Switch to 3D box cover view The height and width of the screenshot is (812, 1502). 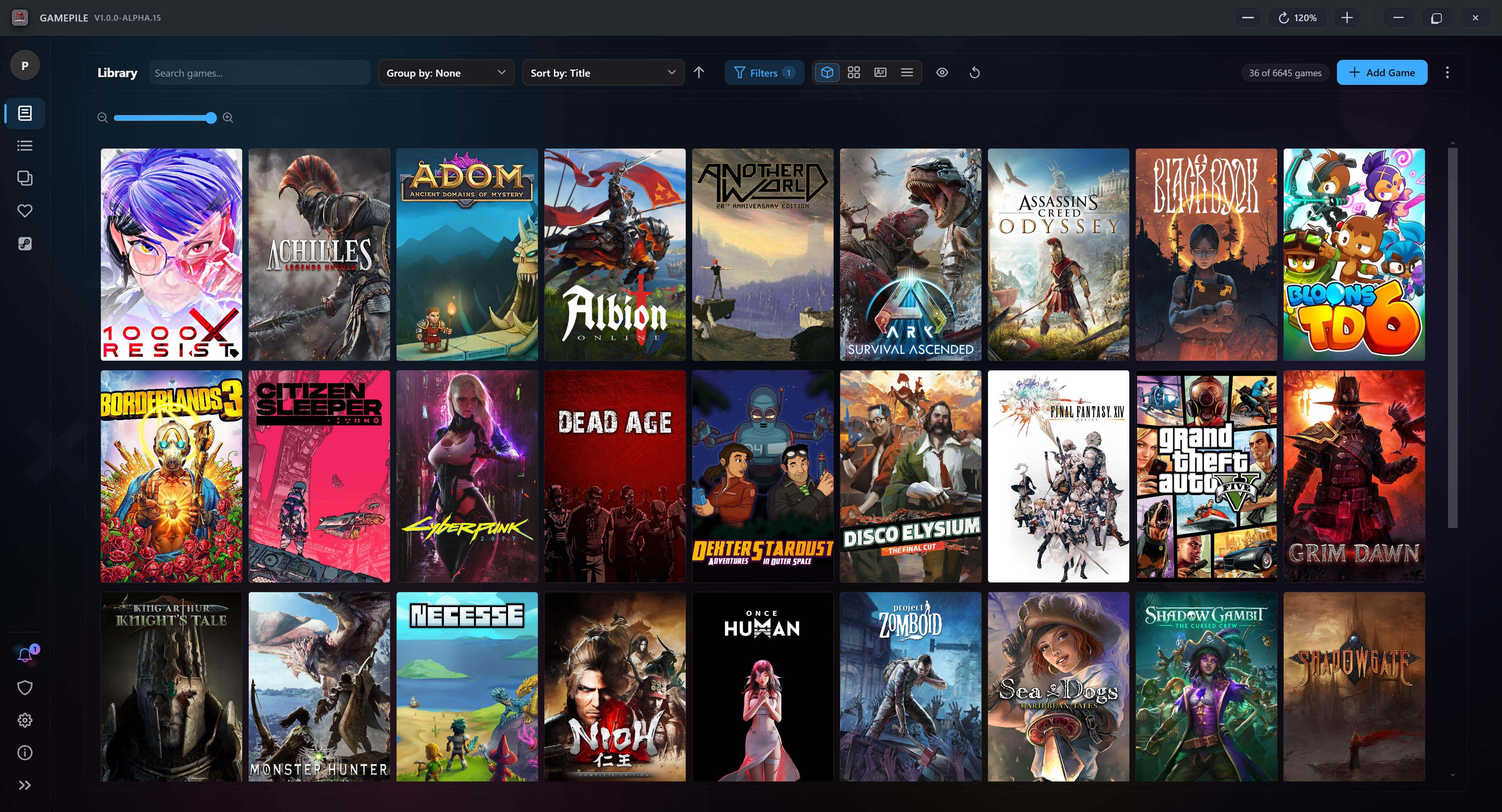tap(827, 72)
